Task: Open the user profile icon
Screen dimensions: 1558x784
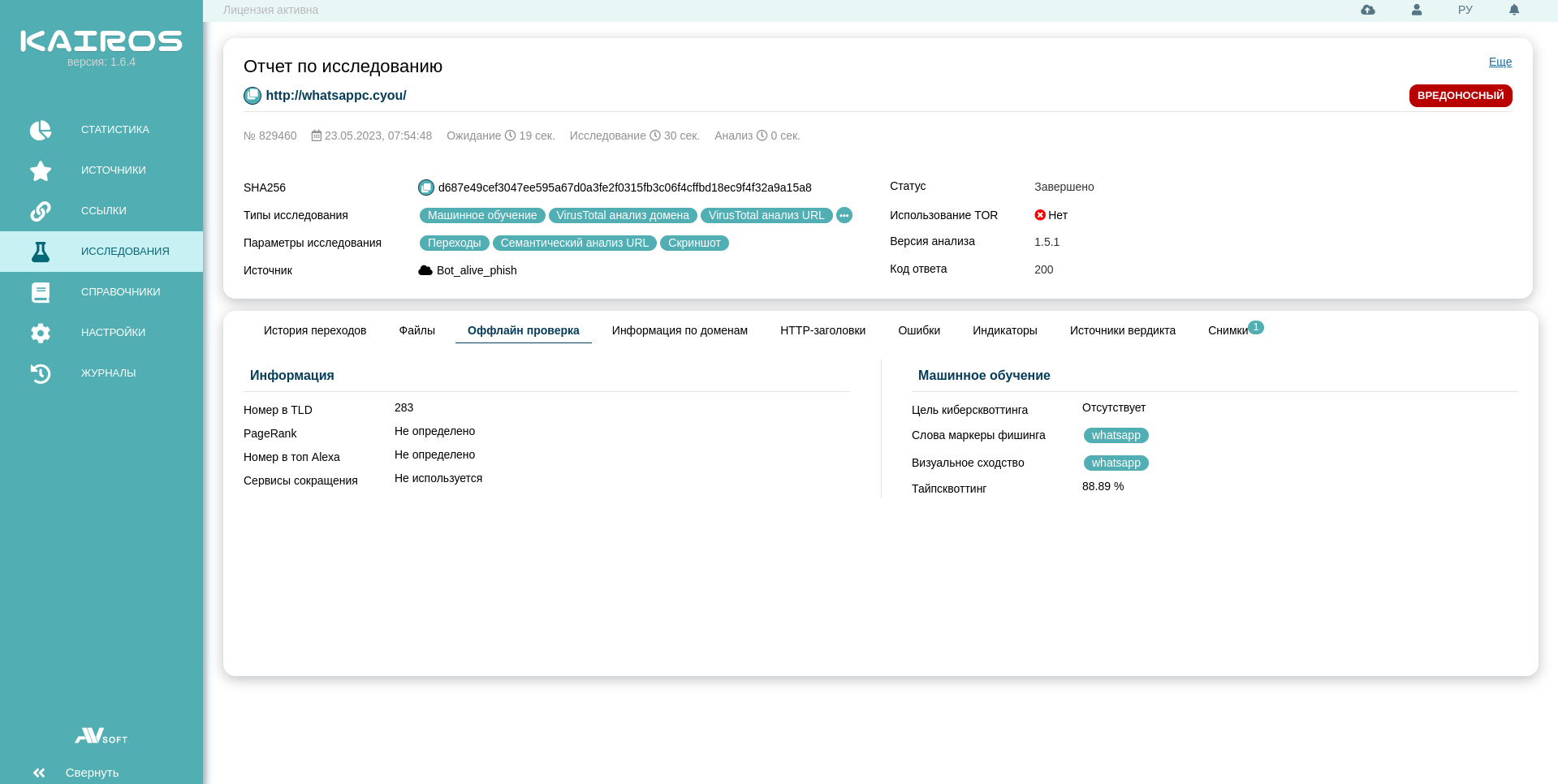Action: [x=1417, y=10]
